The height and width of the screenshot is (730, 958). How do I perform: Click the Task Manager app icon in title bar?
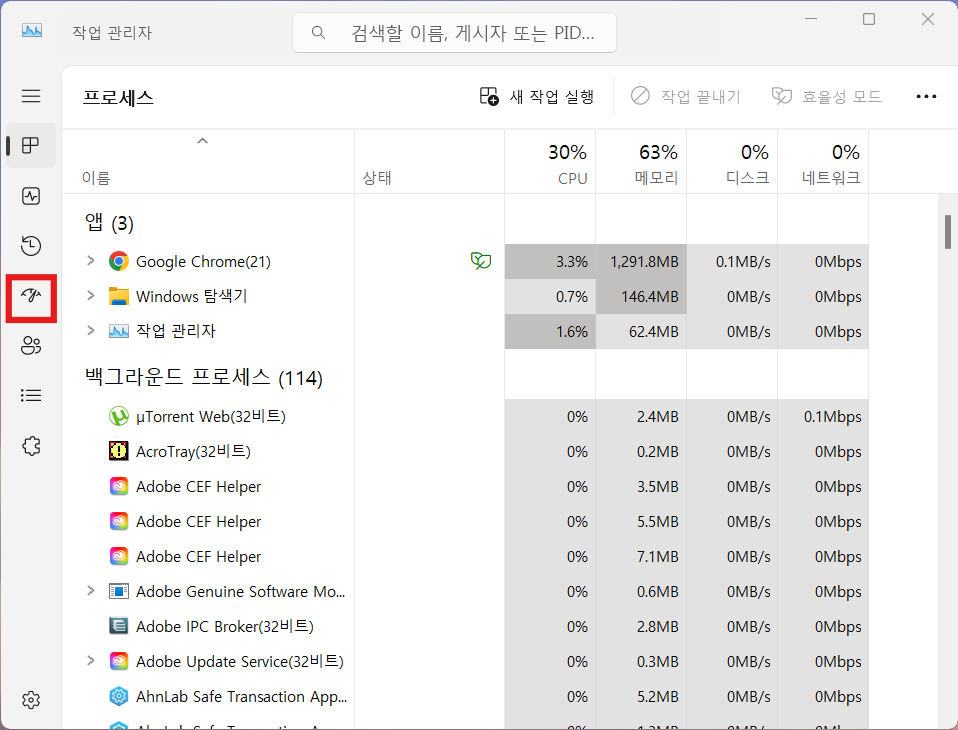[x=32, y=31]
